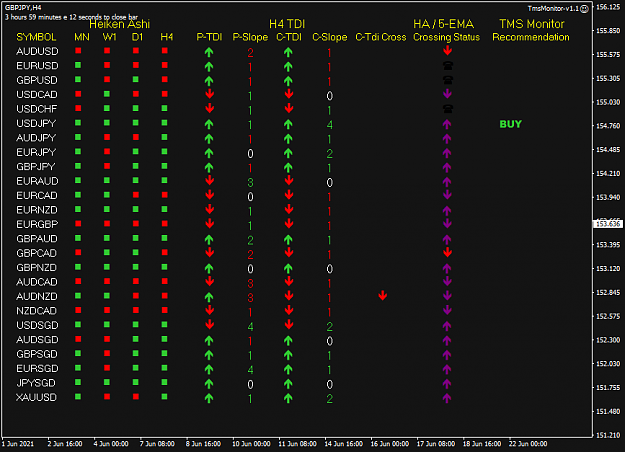Click the AUDUSD green P-TDI up arrow

[209, 52]
